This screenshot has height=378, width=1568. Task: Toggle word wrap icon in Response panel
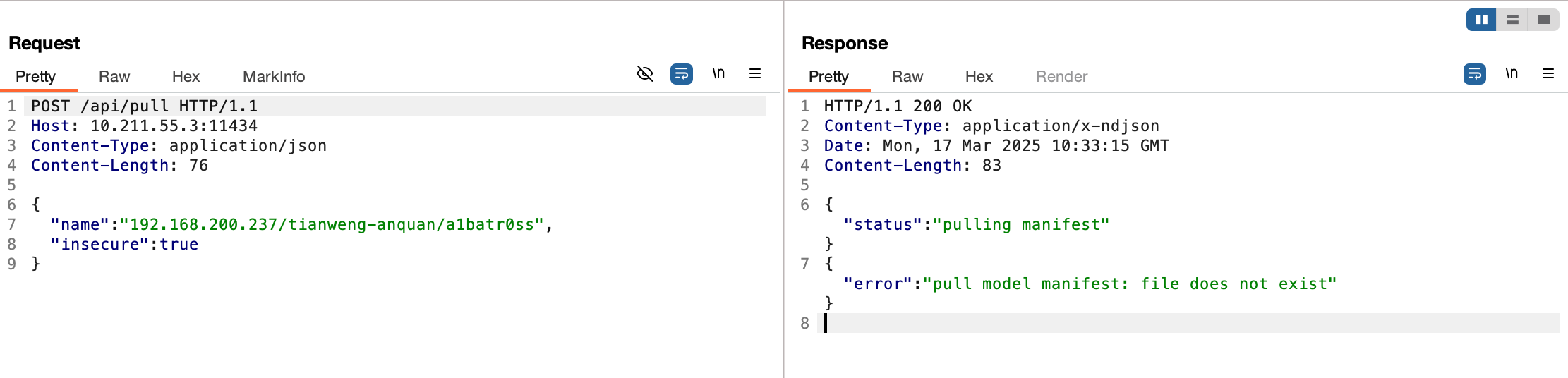pyautogui.click(x=1474, y=74)
